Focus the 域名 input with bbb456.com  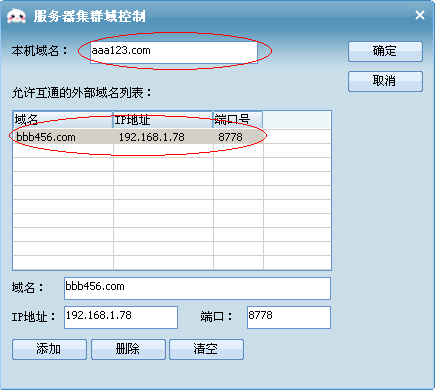click(197, 288)
